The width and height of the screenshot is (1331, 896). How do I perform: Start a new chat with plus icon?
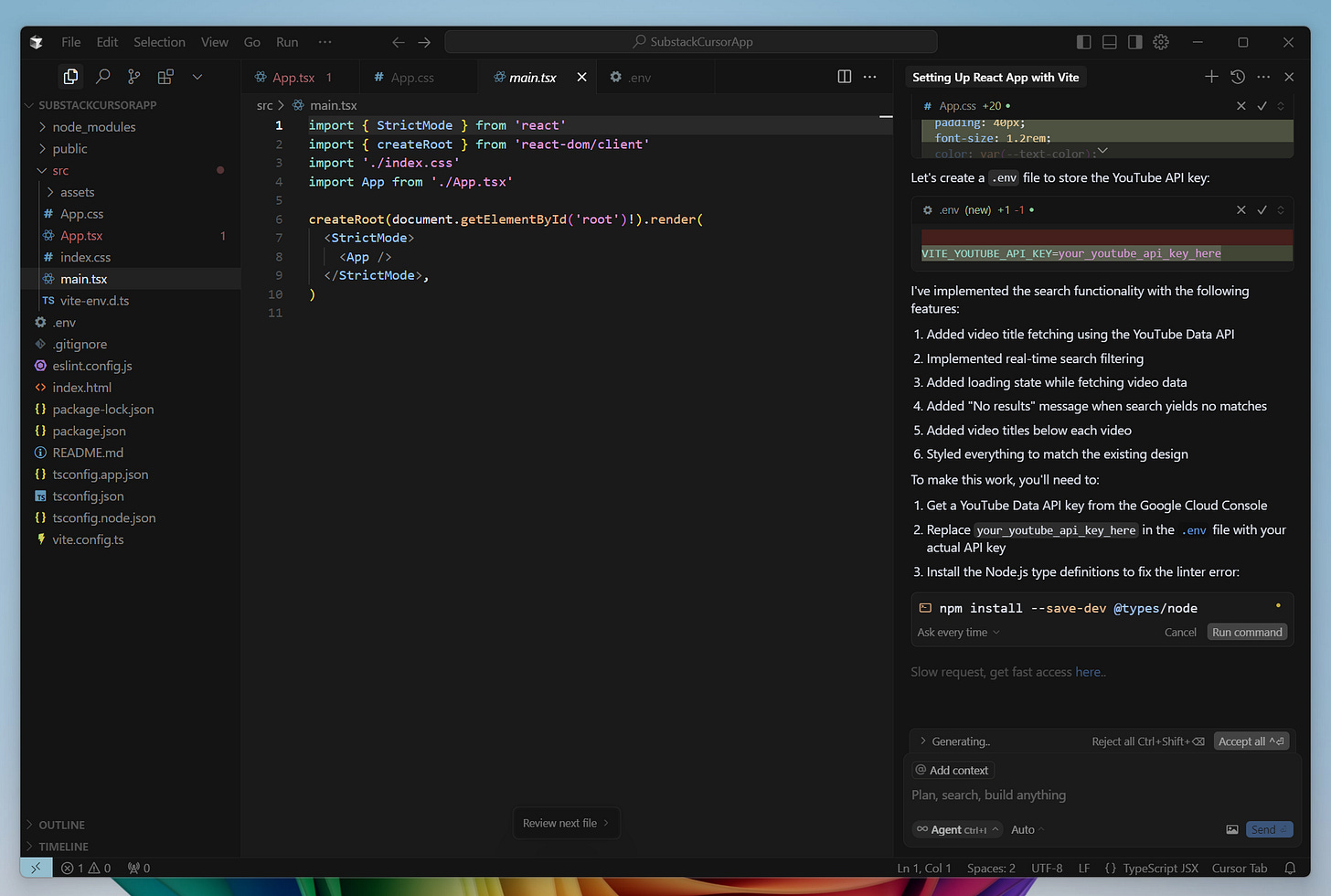coord(1211,77)
